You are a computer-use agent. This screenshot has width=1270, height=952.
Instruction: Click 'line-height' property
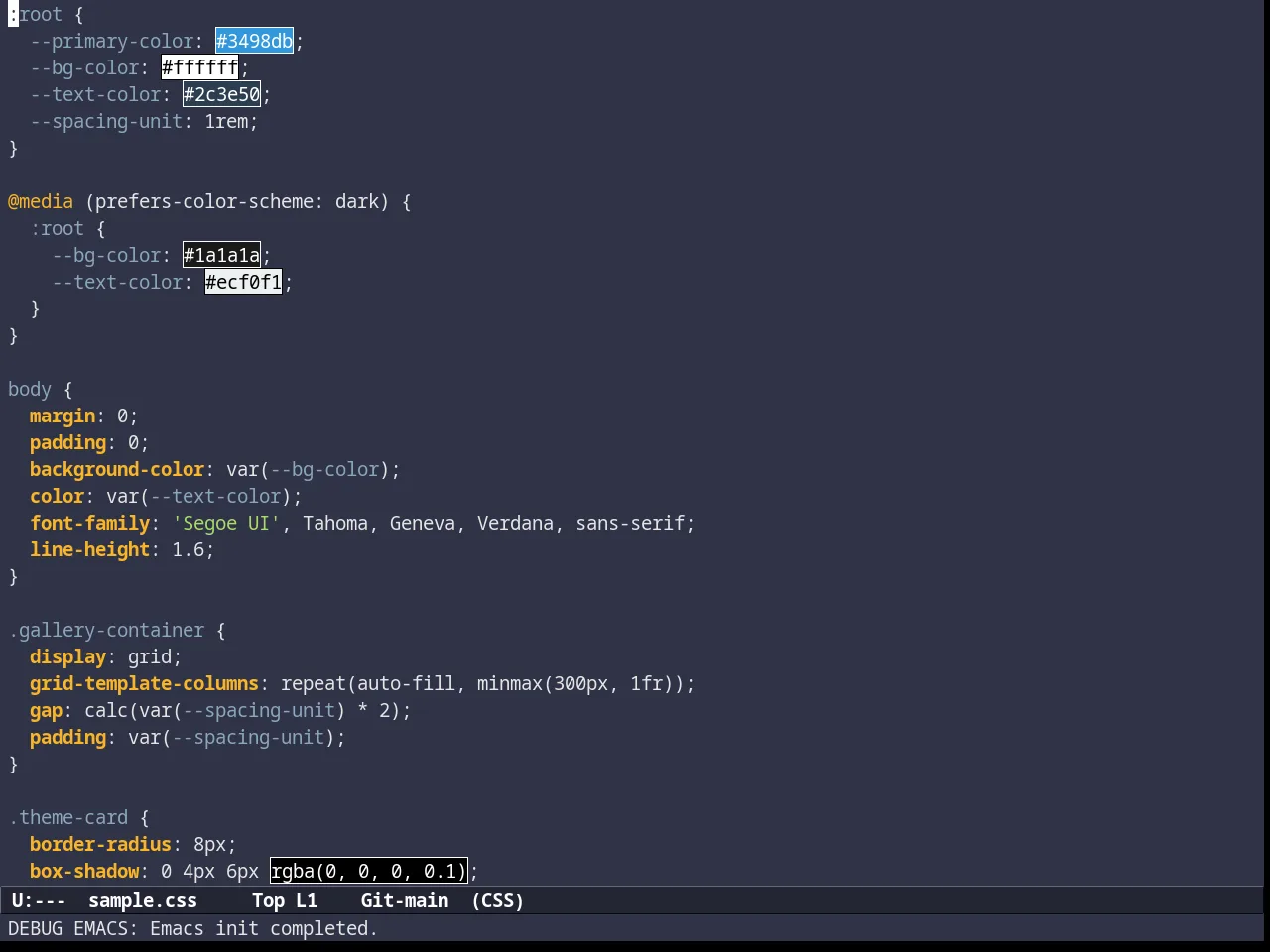[90, 549]
